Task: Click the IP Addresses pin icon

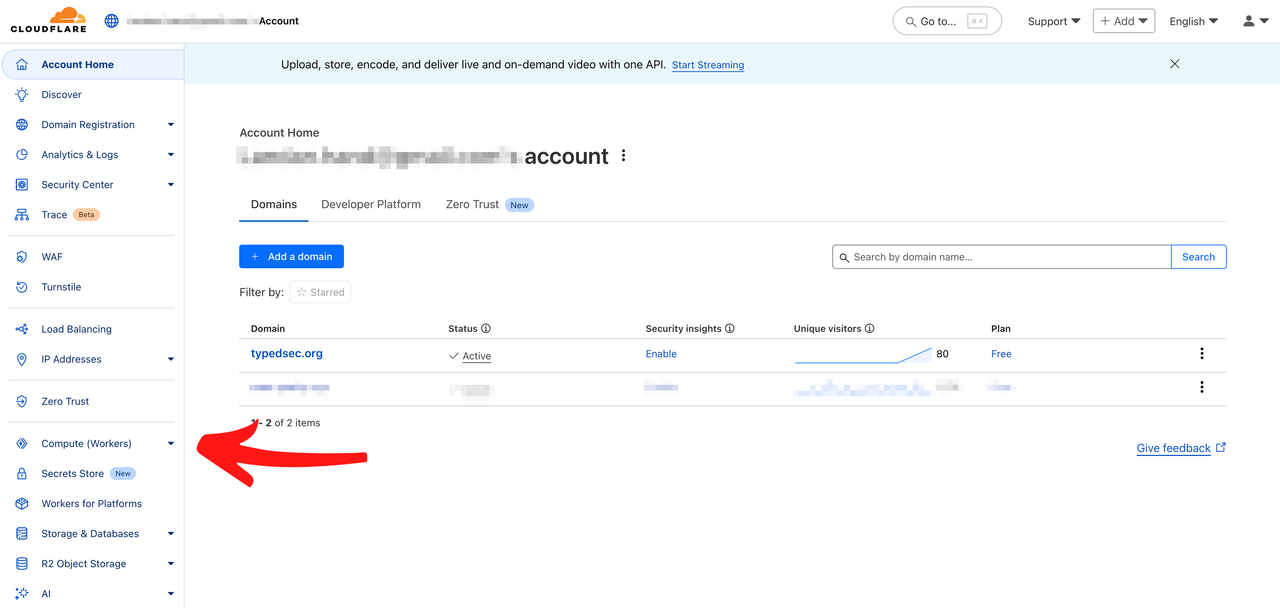Action: [x=22, y=359]
